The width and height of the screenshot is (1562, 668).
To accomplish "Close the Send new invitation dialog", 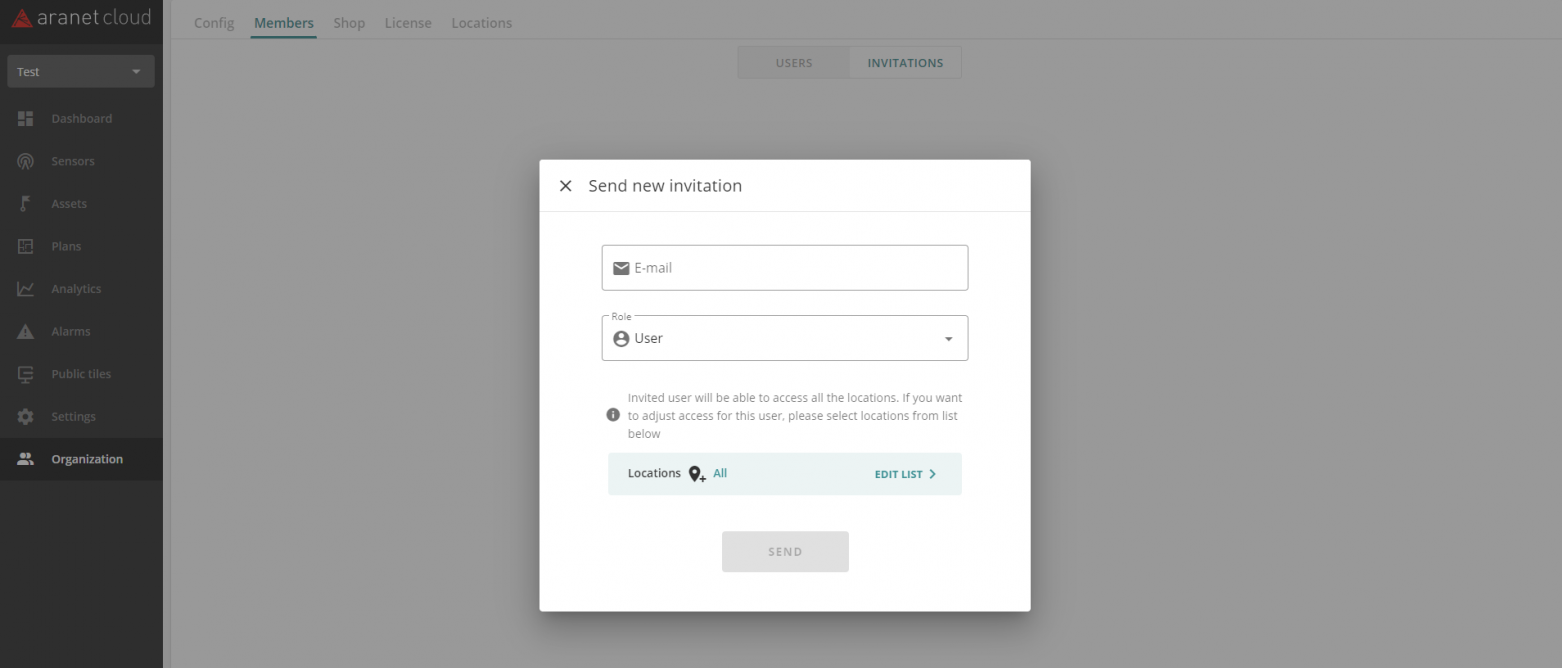I will 566,186.
